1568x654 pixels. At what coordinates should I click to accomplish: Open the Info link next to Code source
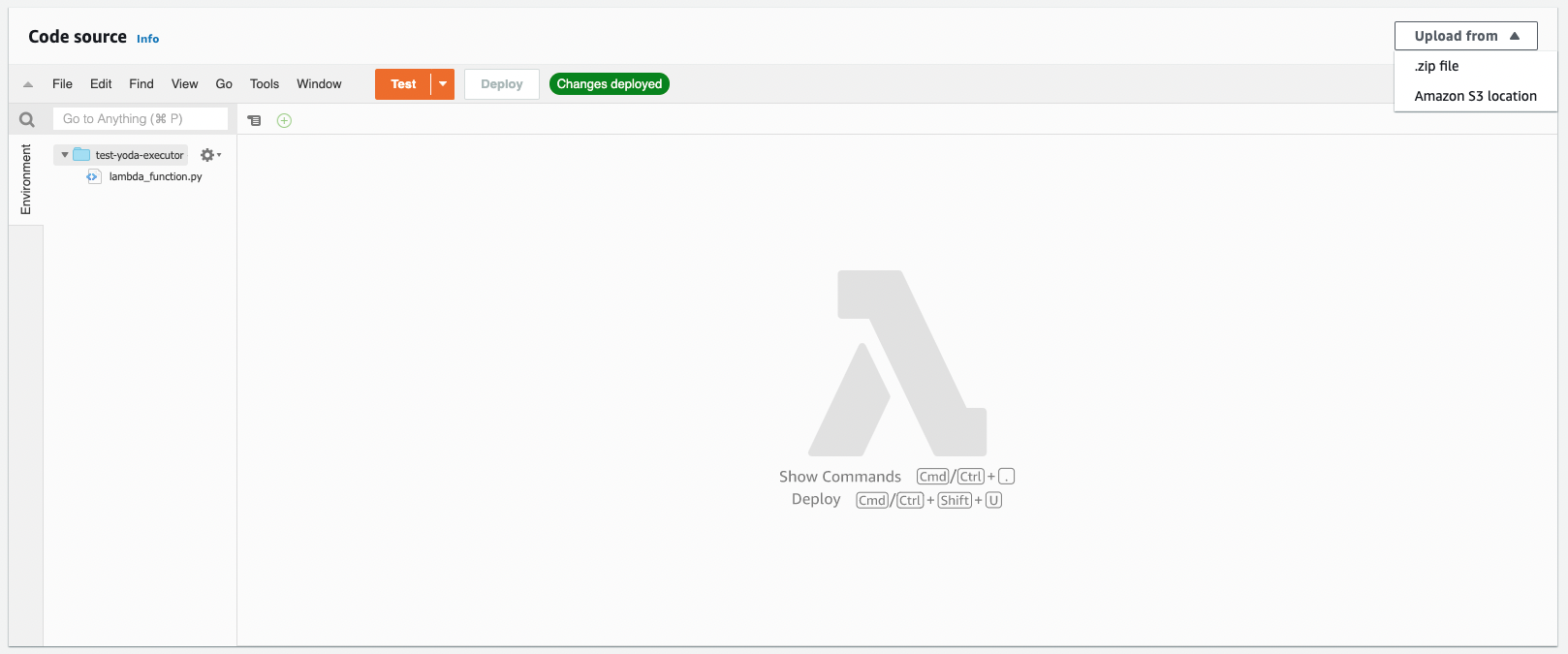(147, 39)
